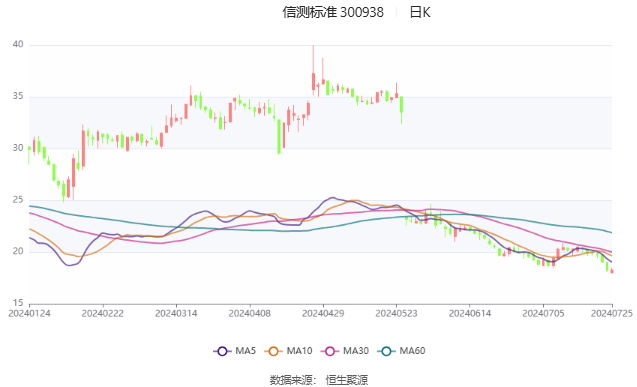
Task: Click the chart title 信测标准 300938
Action: [333, 12]
